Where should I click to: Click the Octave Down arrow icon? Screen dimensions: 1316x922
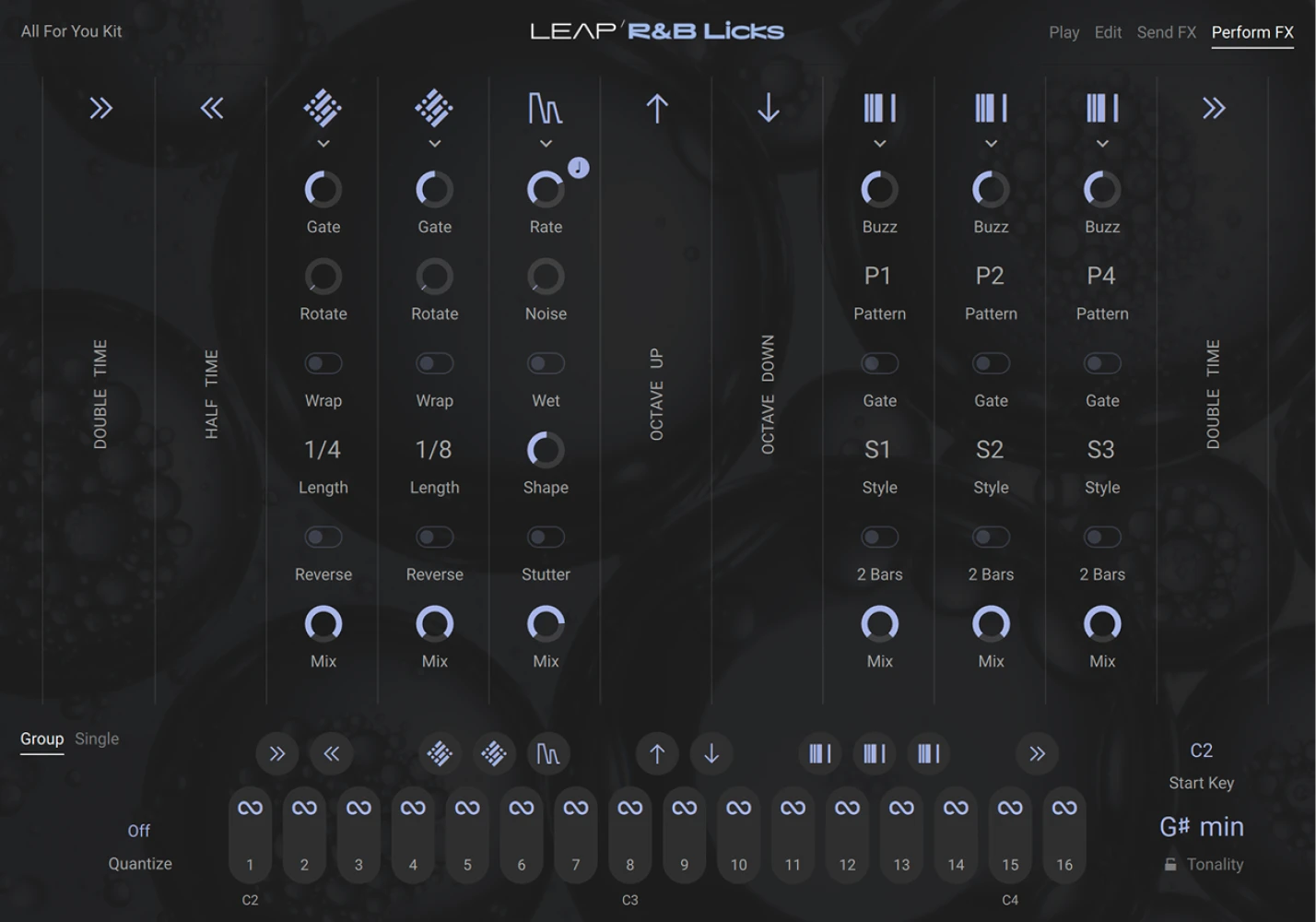tap(767, 108)
